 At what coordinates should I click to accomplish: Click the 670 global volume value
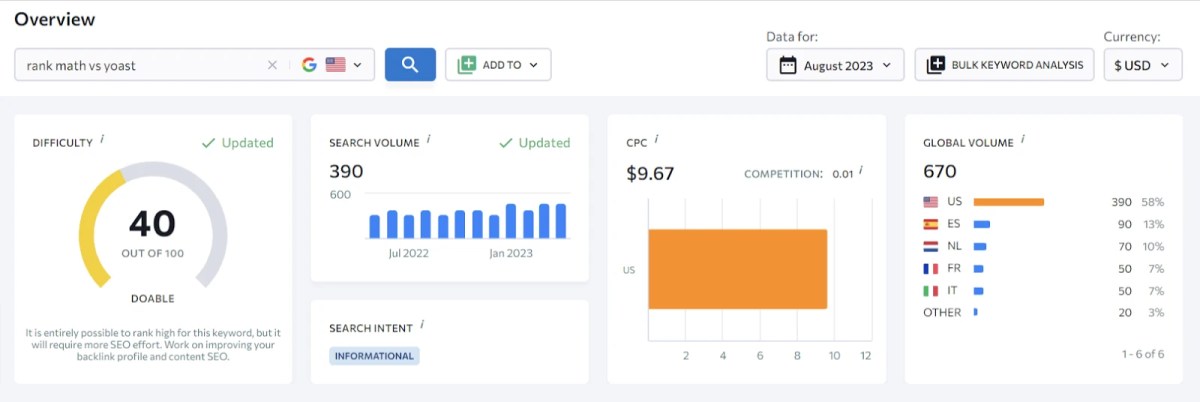coord(940,171)
